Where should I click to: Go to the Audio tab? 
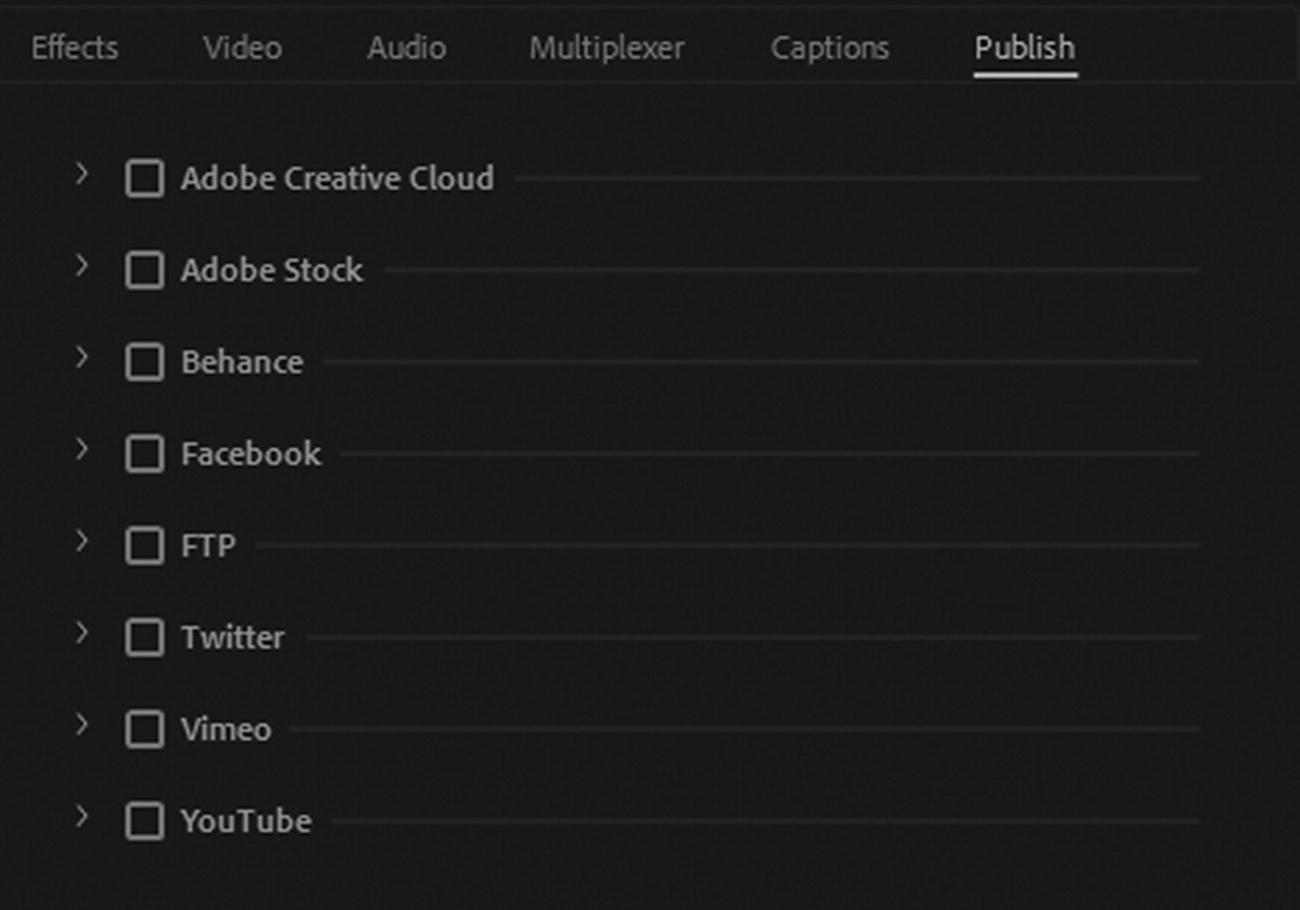click(x=406, y=48)
